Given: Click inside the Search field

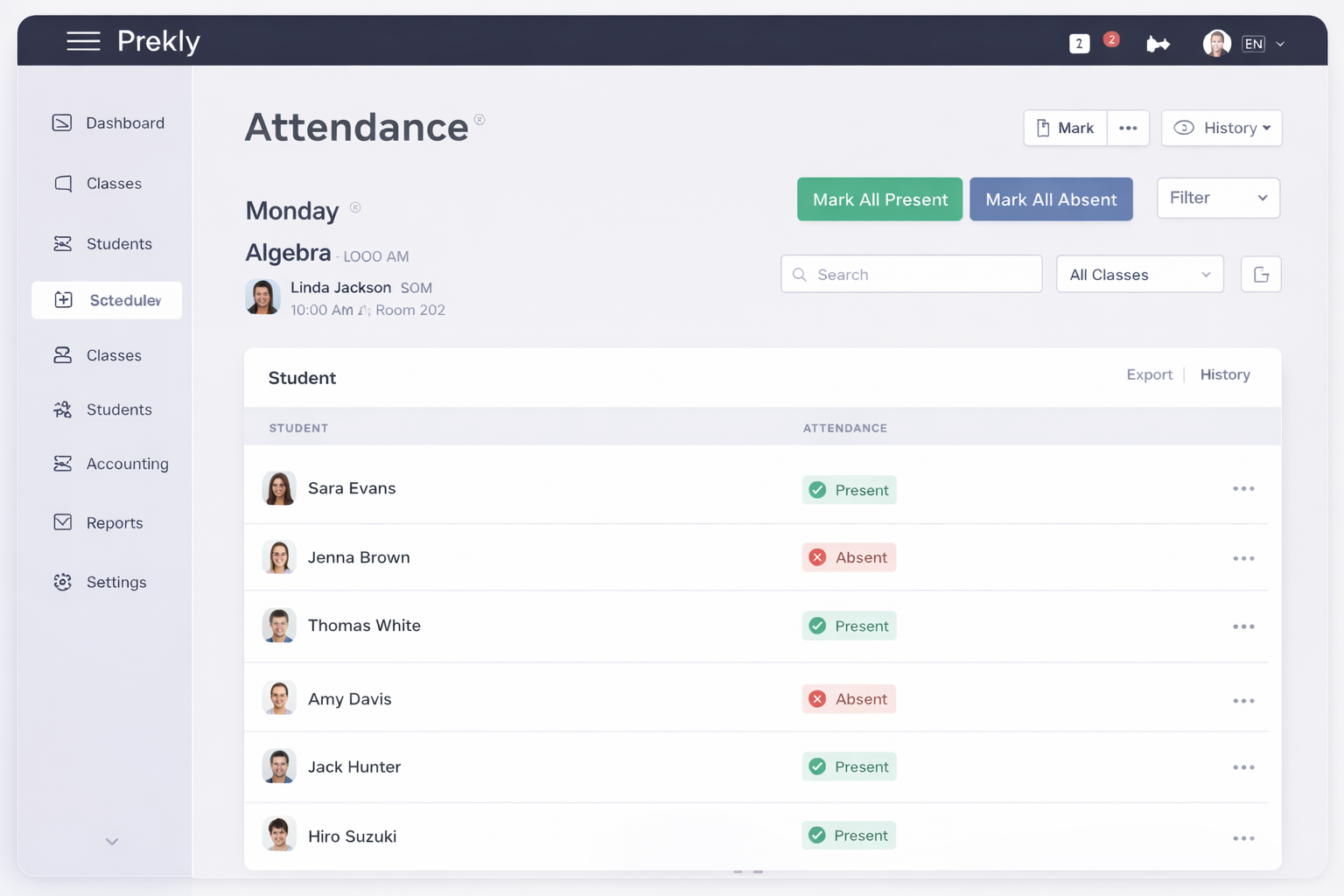Looking at the screenshot, I should tap(910, 274).
